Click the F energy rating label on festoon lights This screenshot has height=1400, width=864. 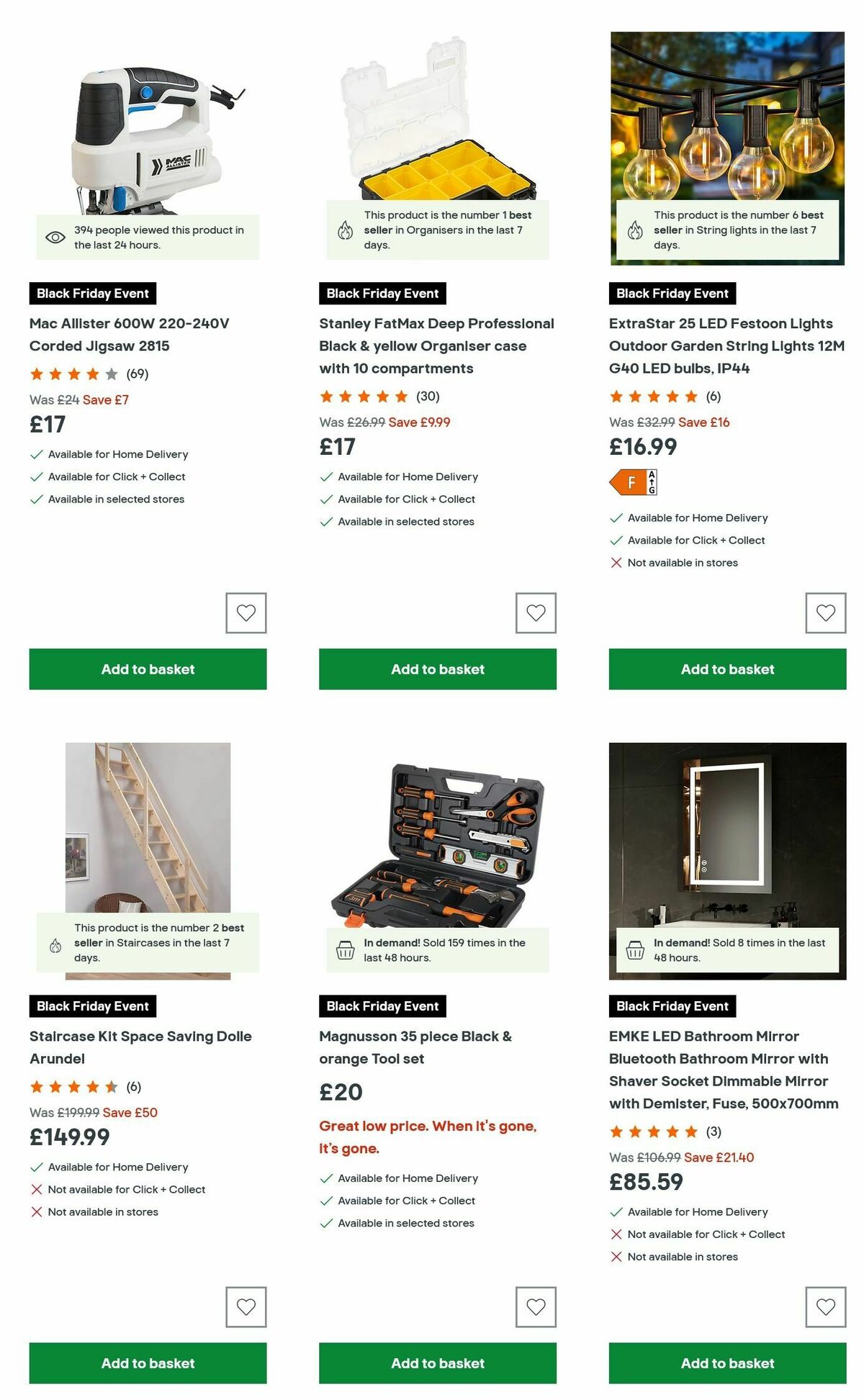633,483
